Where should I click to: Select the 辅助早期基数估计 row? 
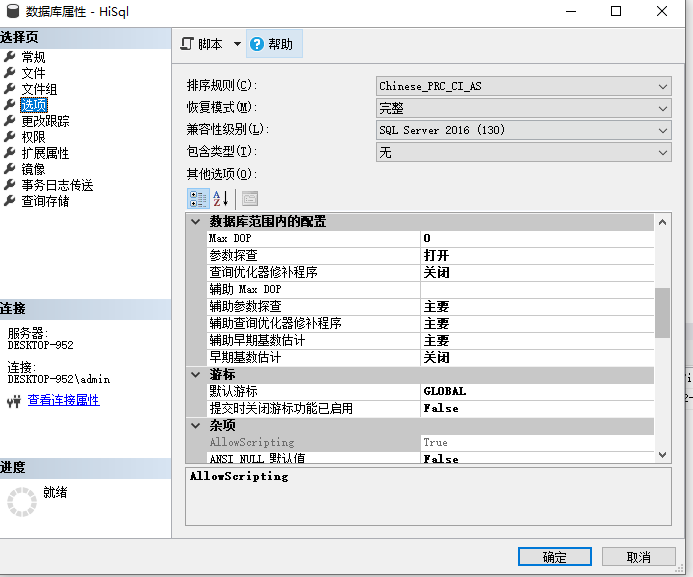point(430,341)
